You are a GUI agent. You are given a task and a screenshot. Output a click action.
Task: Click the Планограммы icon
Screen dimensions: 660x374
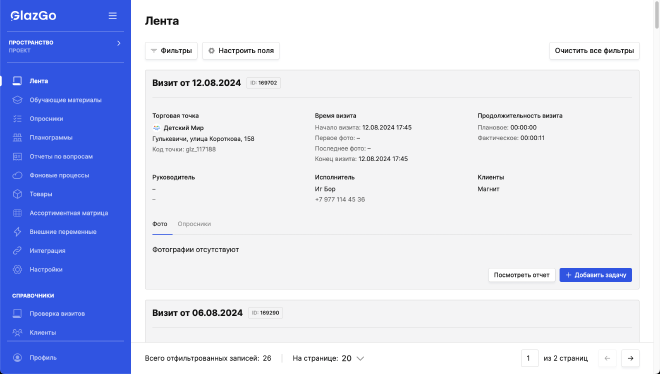[x=17, y=138]
